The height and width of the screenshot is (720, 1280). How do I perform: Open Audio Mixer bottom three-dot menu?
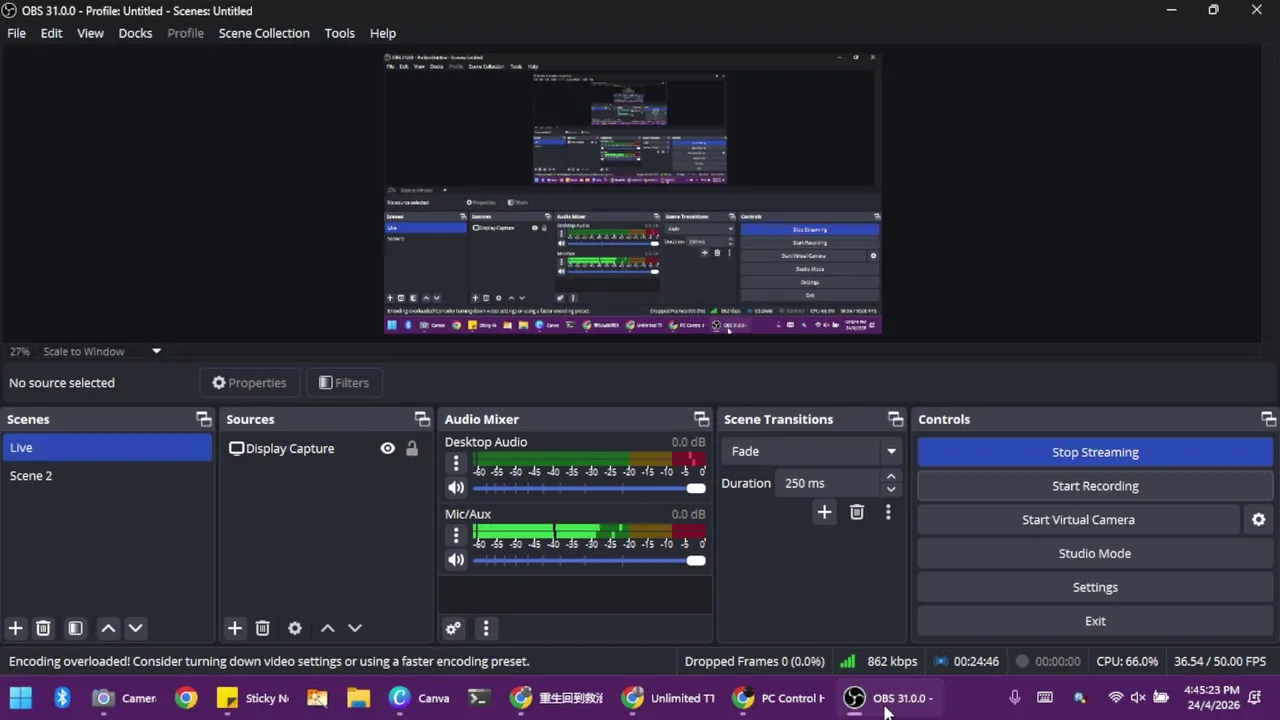(486, 628)
